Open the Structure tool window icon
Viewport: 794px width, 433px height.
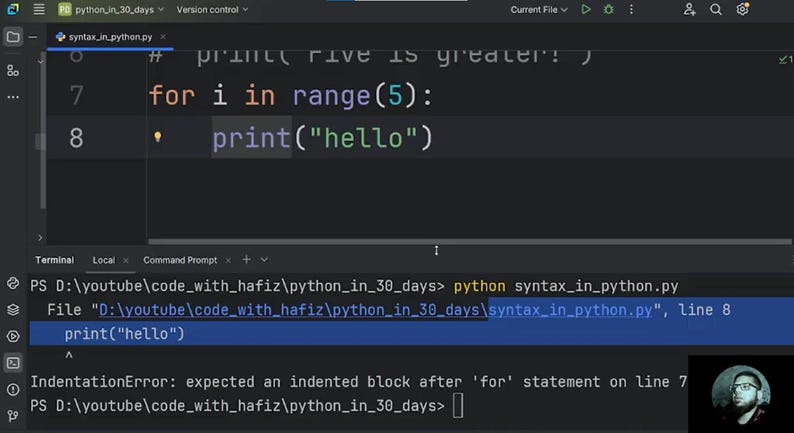point(13,70)
